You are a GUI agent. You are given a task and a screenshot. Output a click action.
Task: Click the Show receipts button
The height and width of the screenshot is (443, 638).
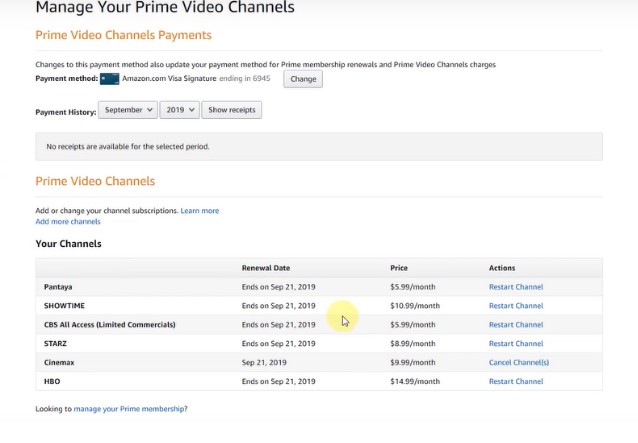click(x=232, y=110)
